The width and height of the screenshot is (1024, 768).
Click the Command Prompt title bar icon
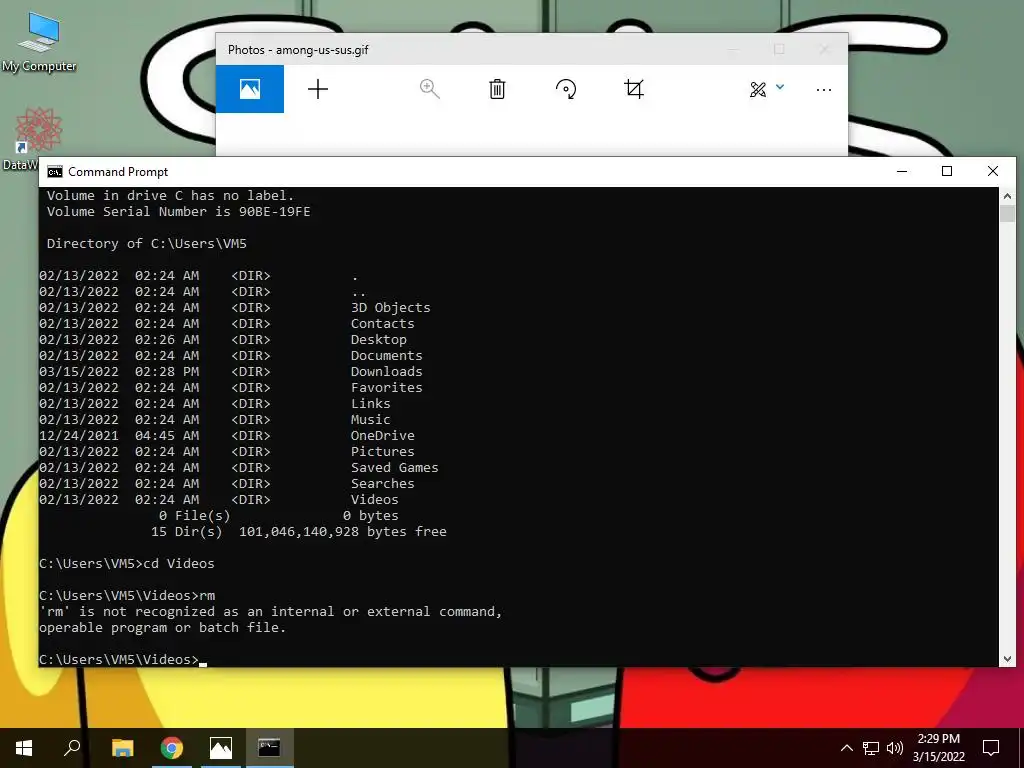pyautogui.click(x=55, y=172)
